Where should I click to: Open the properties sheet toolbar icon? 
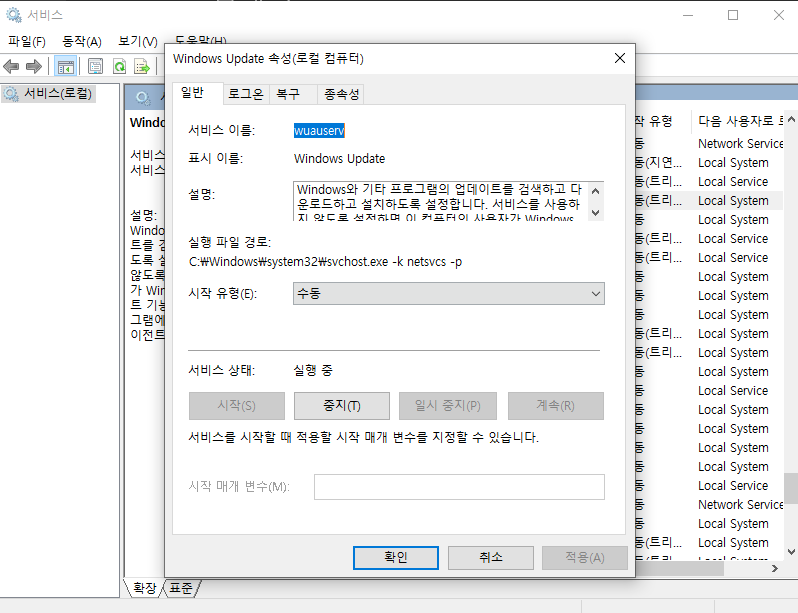pyautogui.click(x=95, y=67)
